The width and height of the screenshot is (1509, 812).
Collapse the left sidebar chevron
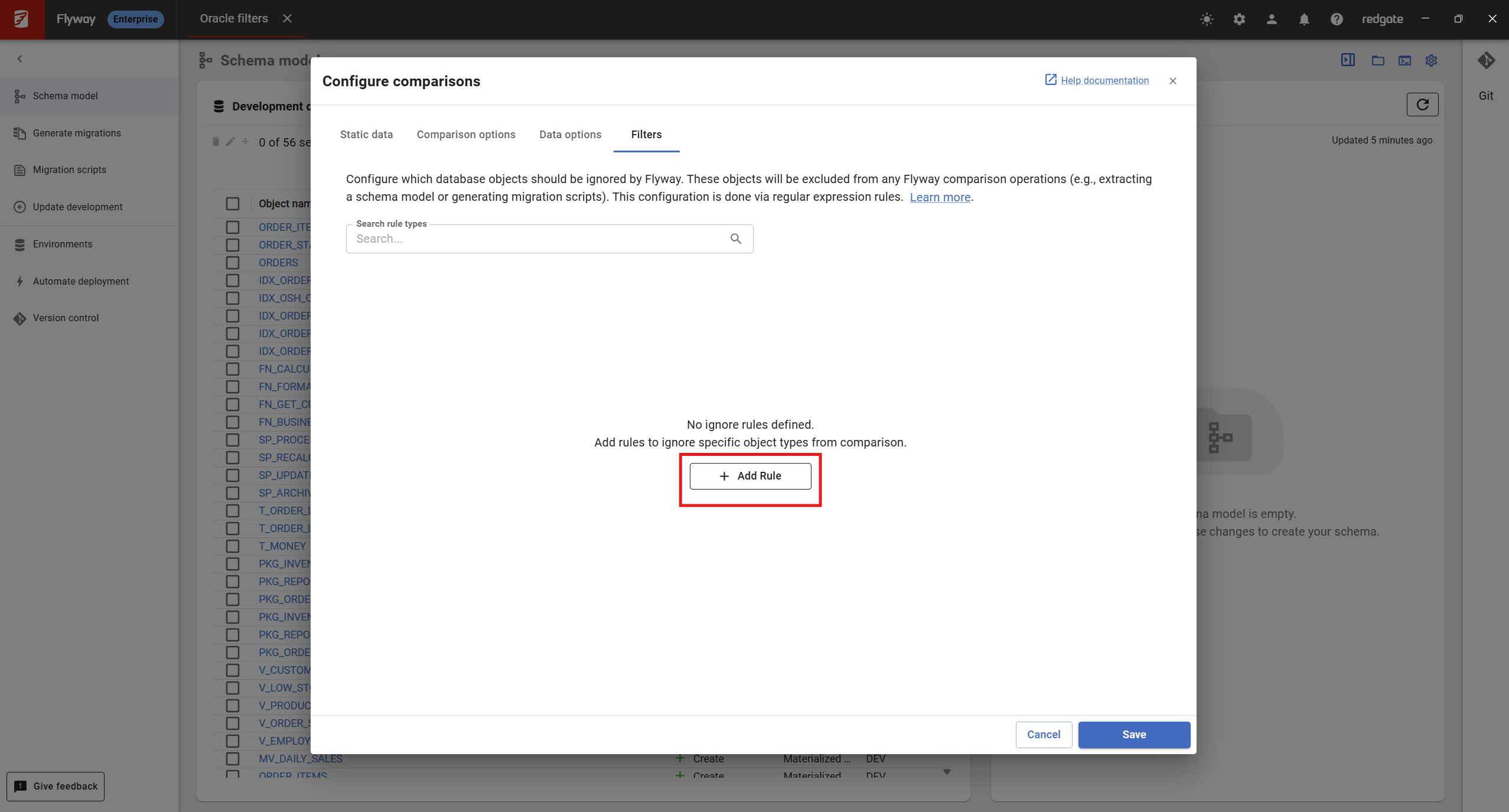pos(19,58)
